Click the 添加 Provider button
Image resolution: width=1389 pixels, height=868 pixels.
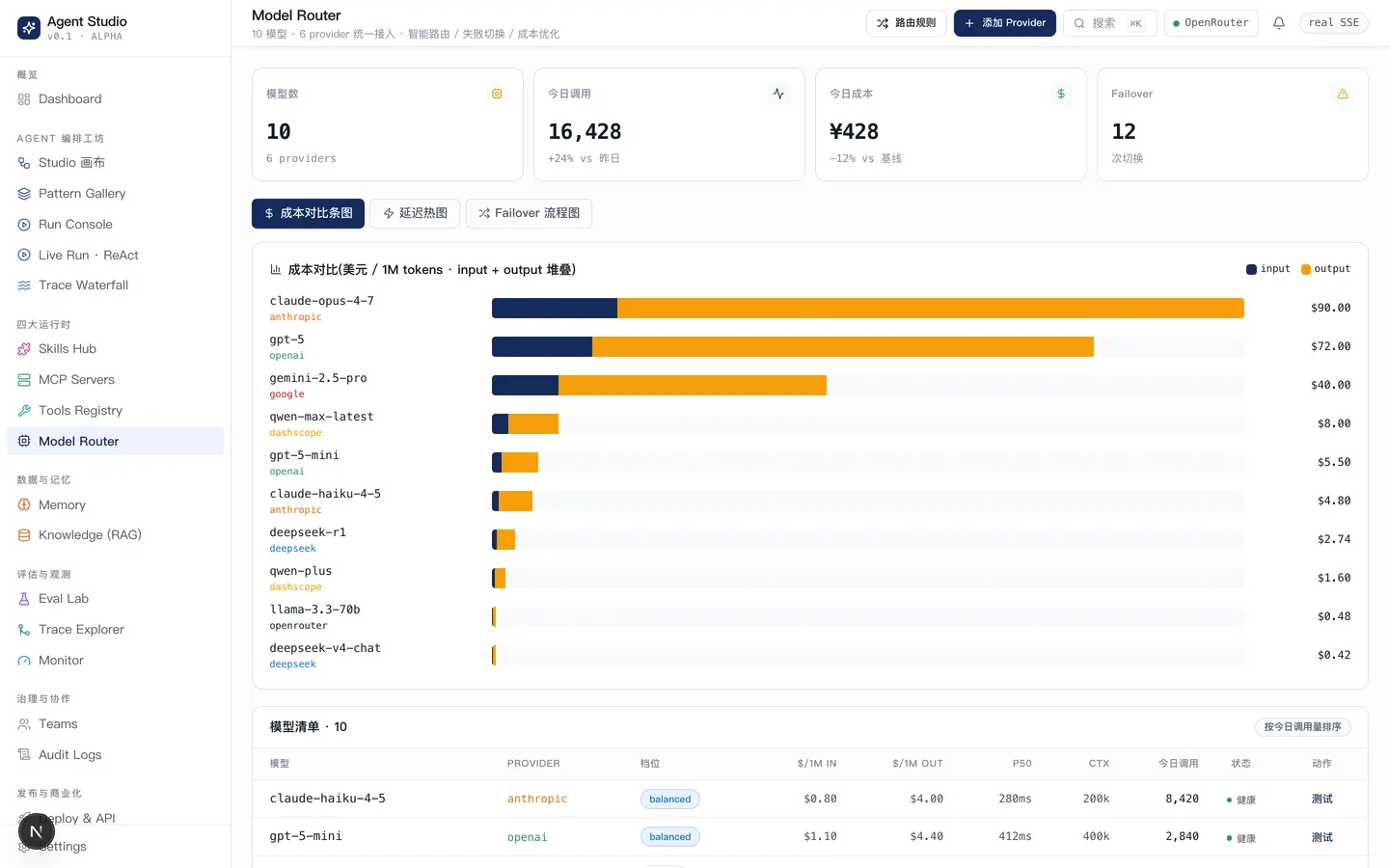pyautogui.click(x=1004, y=23)
